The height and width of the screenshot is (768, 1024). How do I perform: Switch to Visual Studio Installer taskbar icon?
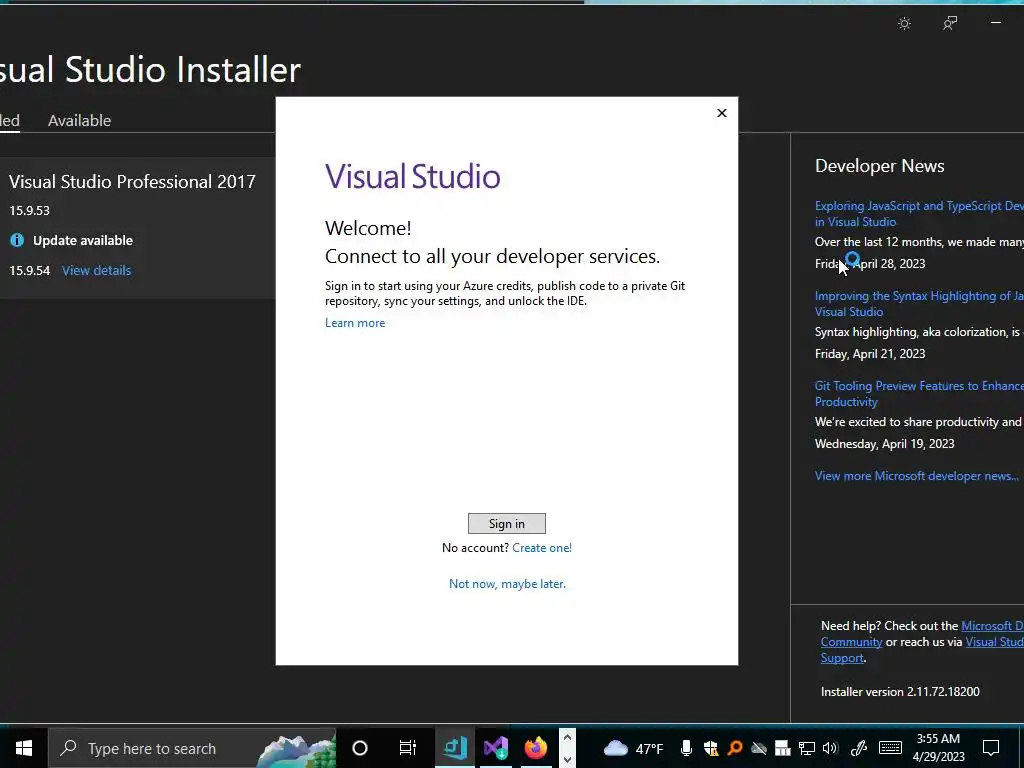coord(496,748)
